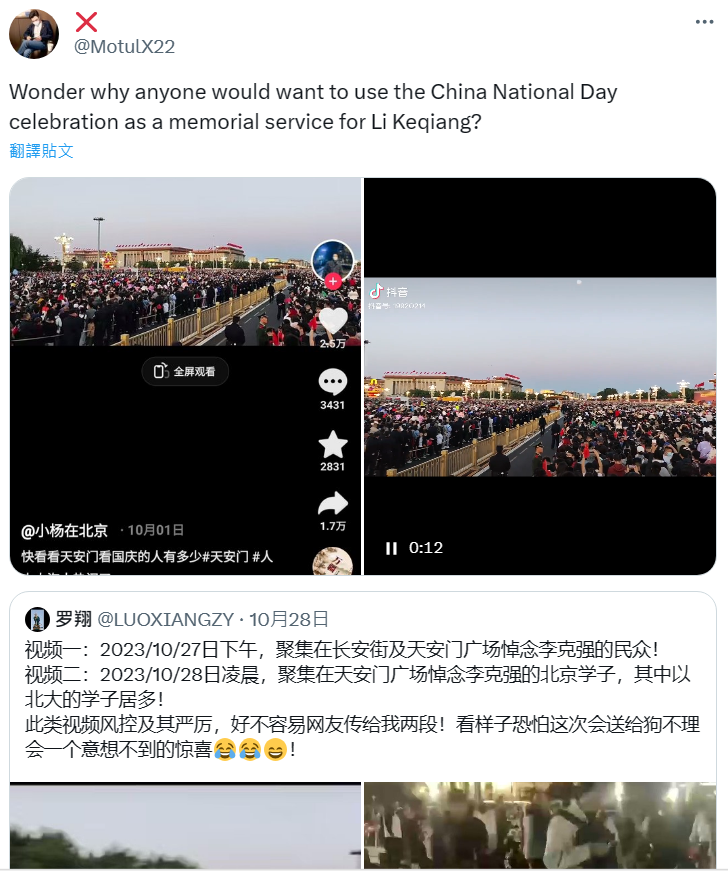728x871 pixels.
Task: Open the @MotulX22 profile avatar
Action: pos(34,33)
